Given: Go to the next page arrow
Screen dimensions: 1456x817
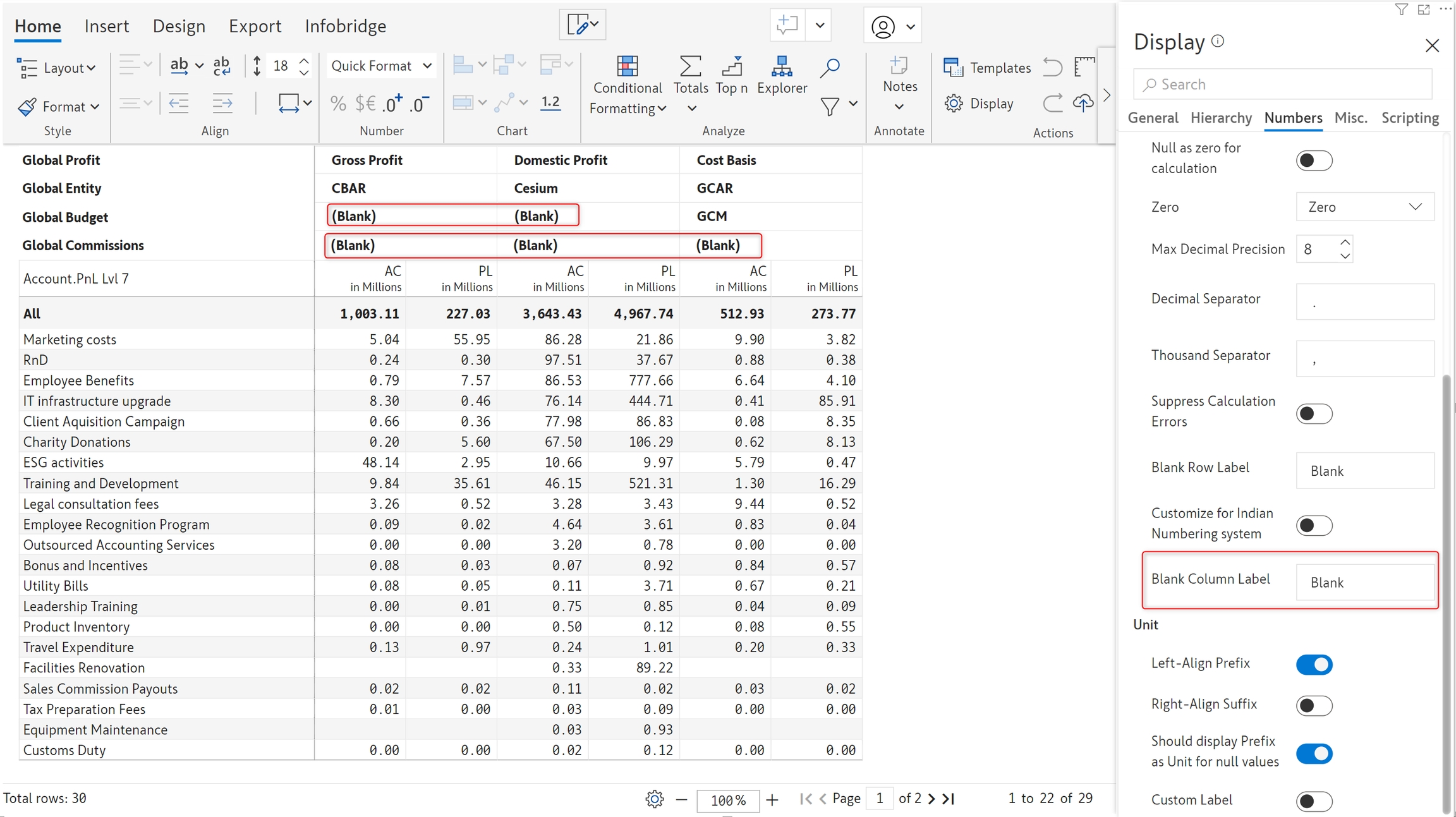Looking at the screenshot, I should pyautogui.click(x=931, y=799).
